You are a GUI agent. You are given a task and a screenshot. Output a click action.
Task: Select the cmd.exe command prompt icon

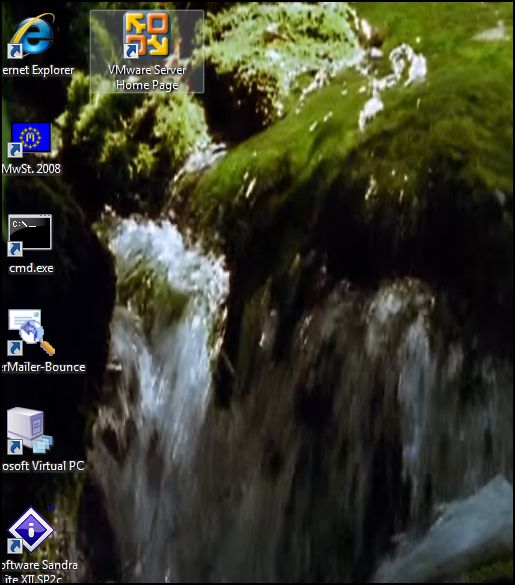pos(30,235)
